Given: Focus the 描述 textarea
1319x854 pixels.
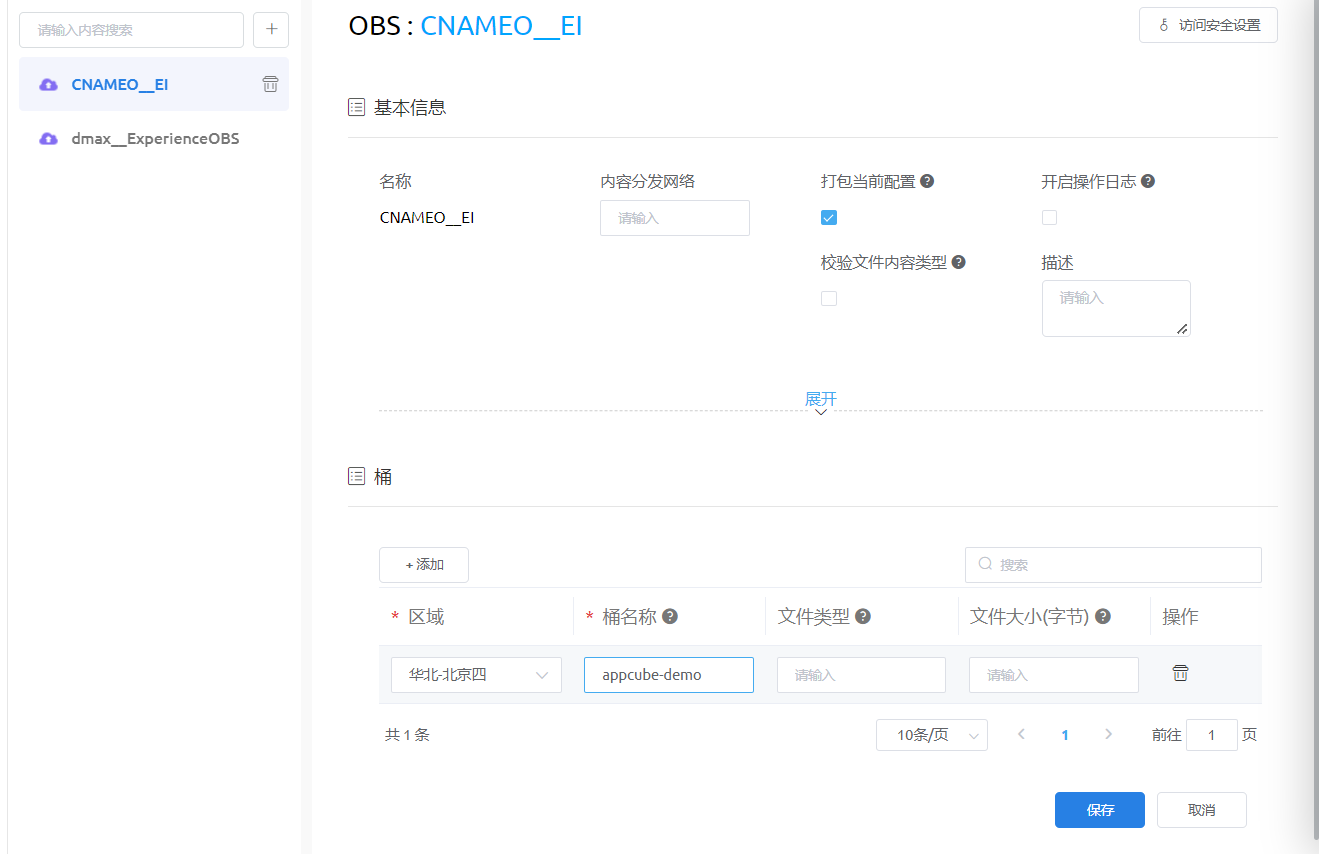Looking at the screenshot, I should tap(1116, 308).
